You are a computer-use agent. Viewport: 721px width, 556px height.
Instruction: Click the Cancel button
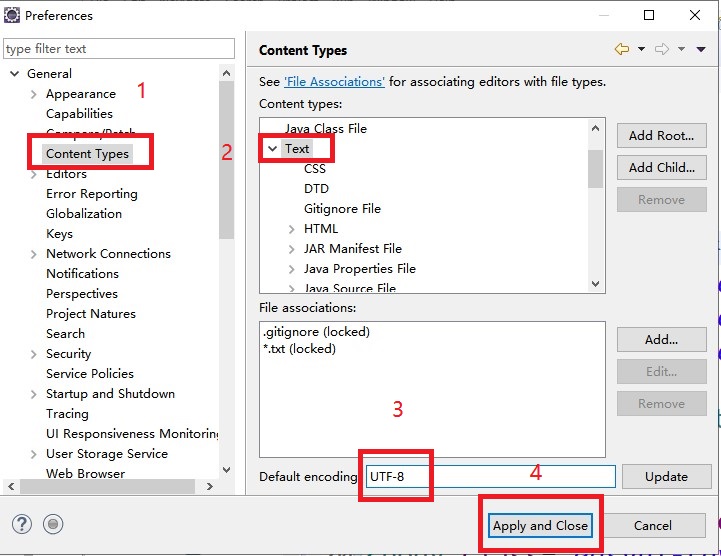tap(652, 525)
